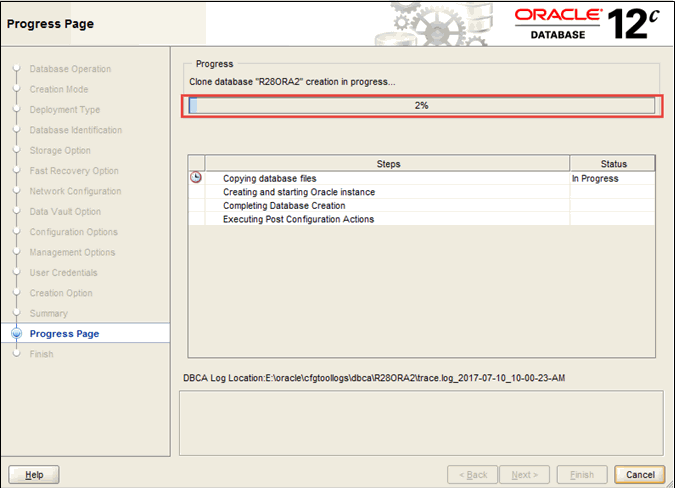
Task: Click the 2% progress bar
Action: point(421,106)
